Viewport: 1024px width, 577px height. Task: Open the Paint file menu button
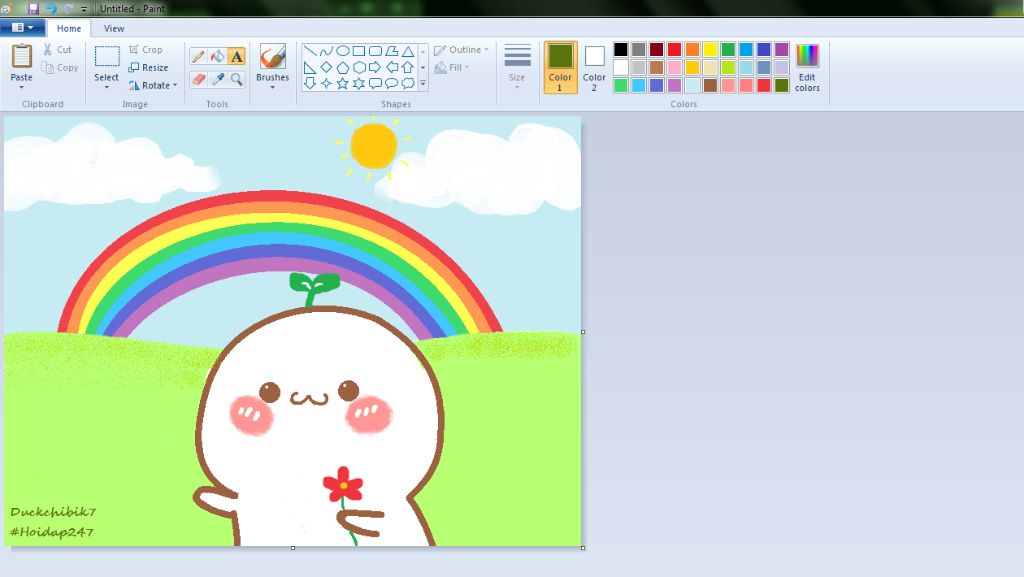coord(22,27)
